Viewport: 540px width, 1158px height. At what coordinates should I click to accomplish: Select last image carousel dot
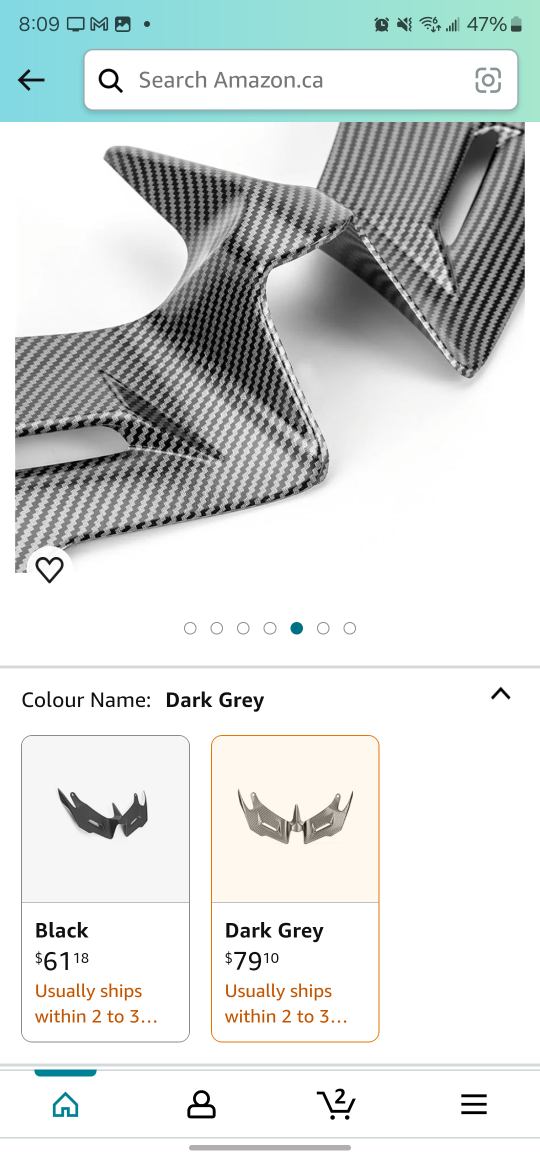click(349, 628)
